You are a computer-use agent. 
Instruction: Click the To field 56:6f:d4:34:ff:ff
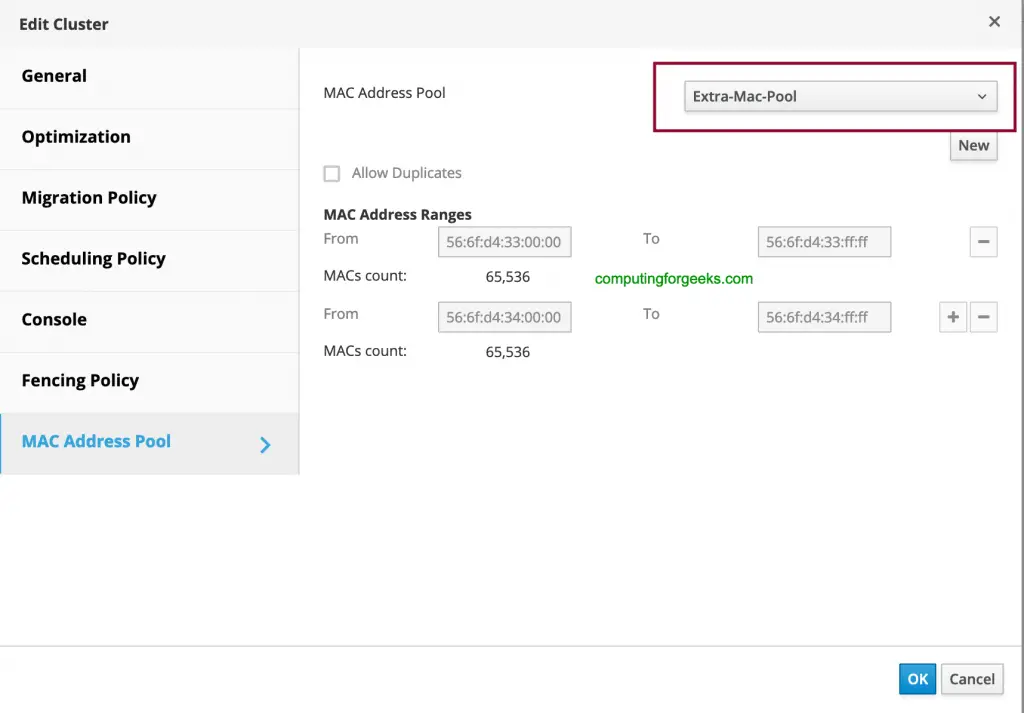tap(824, 317)
